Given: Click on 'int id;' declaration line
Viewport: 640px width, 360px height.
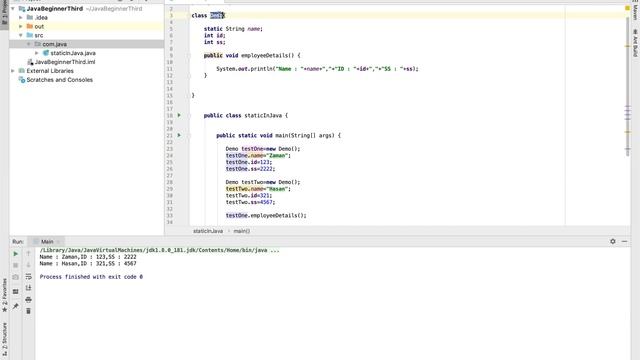Looking at the screenshot, I should [x=214, y=36].
